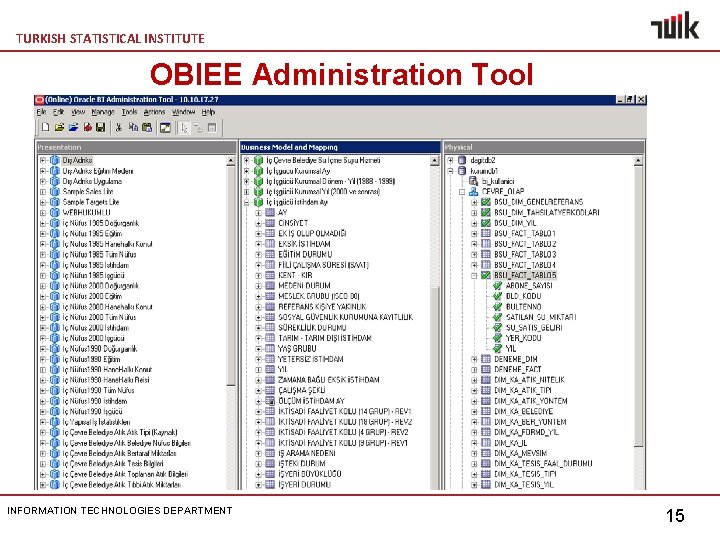Collapse the İç İşgücü İstihdam Ay business model
Viewport: 720px width, 540px height.
(x=247, y=202)
